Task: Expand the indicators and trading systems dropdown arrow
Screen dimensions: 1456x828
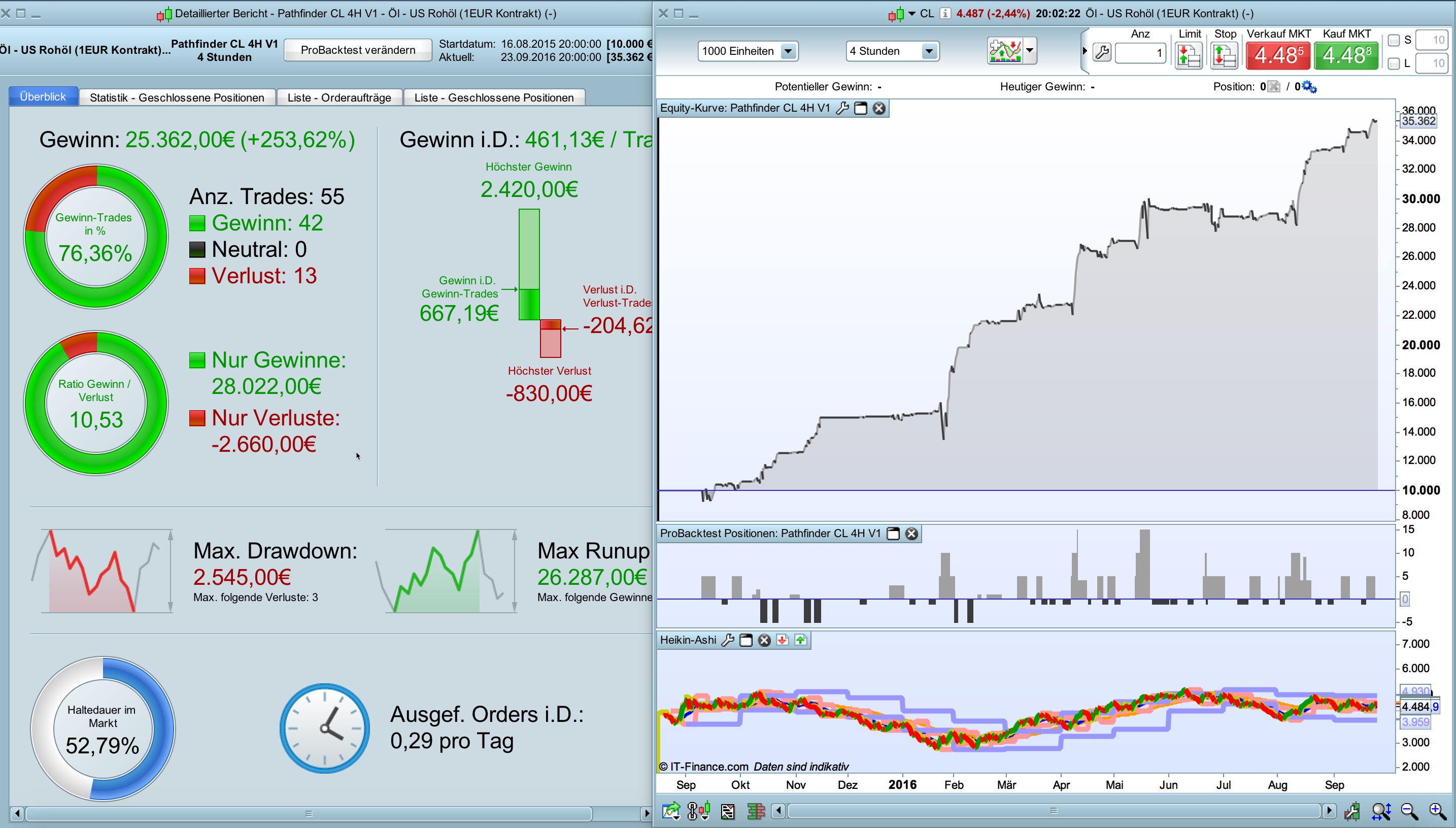Action: (x=1030, y=50)
